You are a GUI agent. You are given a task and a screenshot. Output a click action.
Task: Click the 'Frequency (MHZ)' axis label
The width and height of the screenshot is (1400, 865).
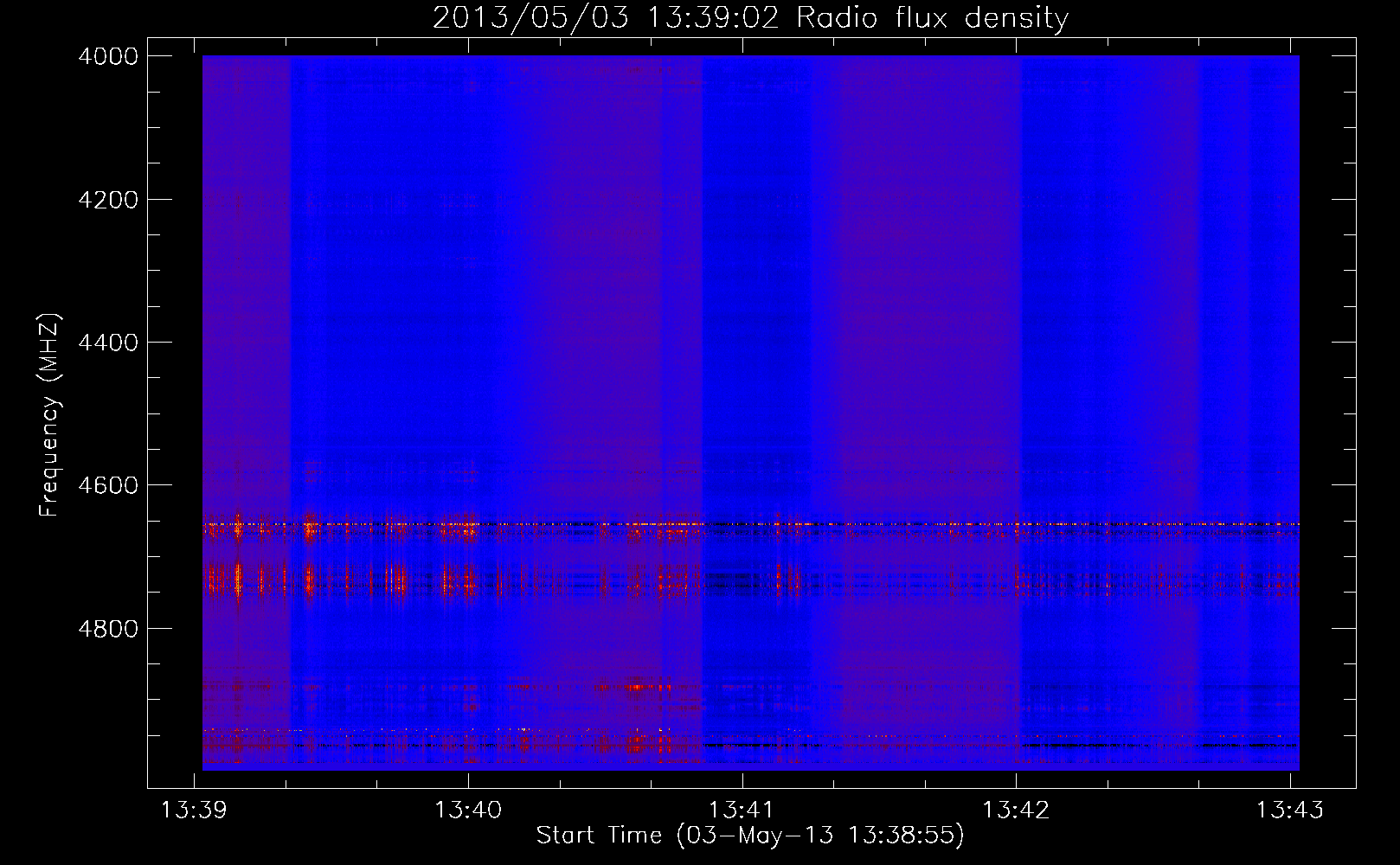[x=49, y=415]
